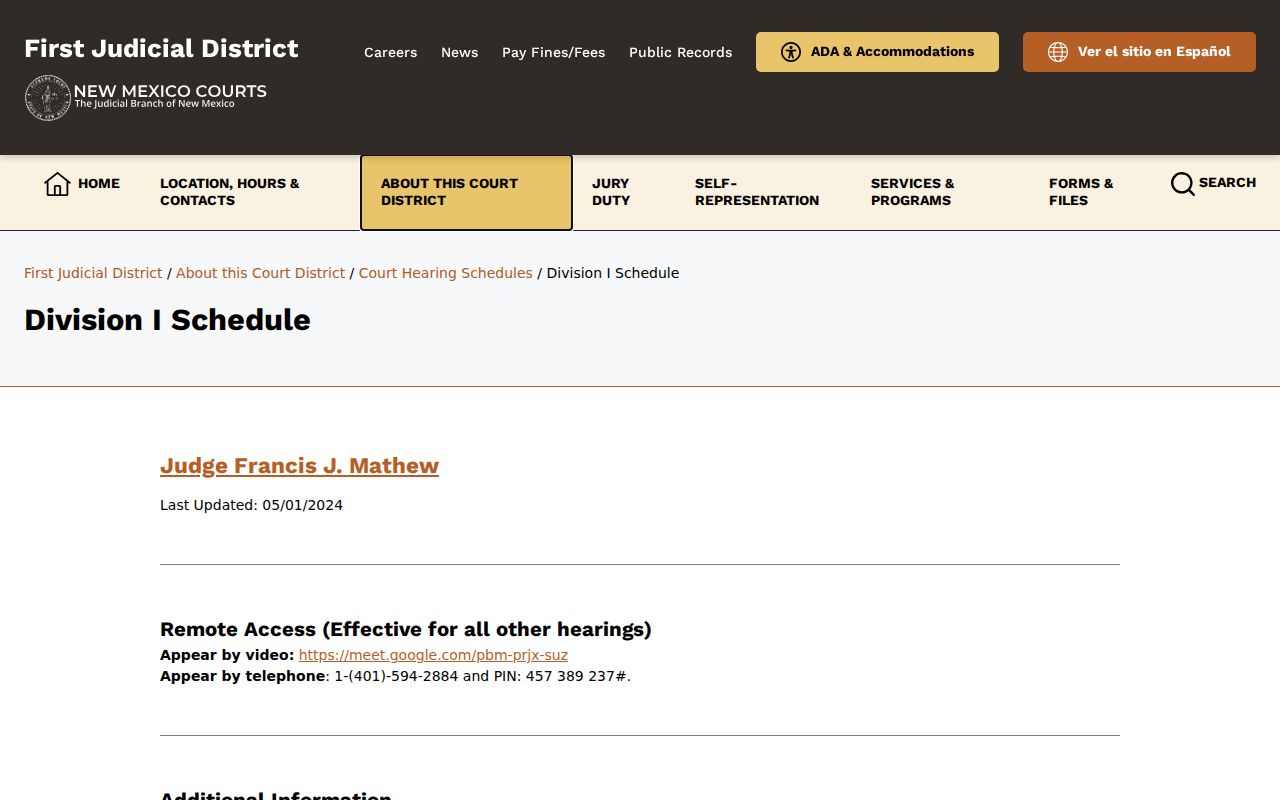The height and width of the screenshot is (800, 1280).
Task: Click the New Mexico Courts seal logo
Action: pos(47,98)
